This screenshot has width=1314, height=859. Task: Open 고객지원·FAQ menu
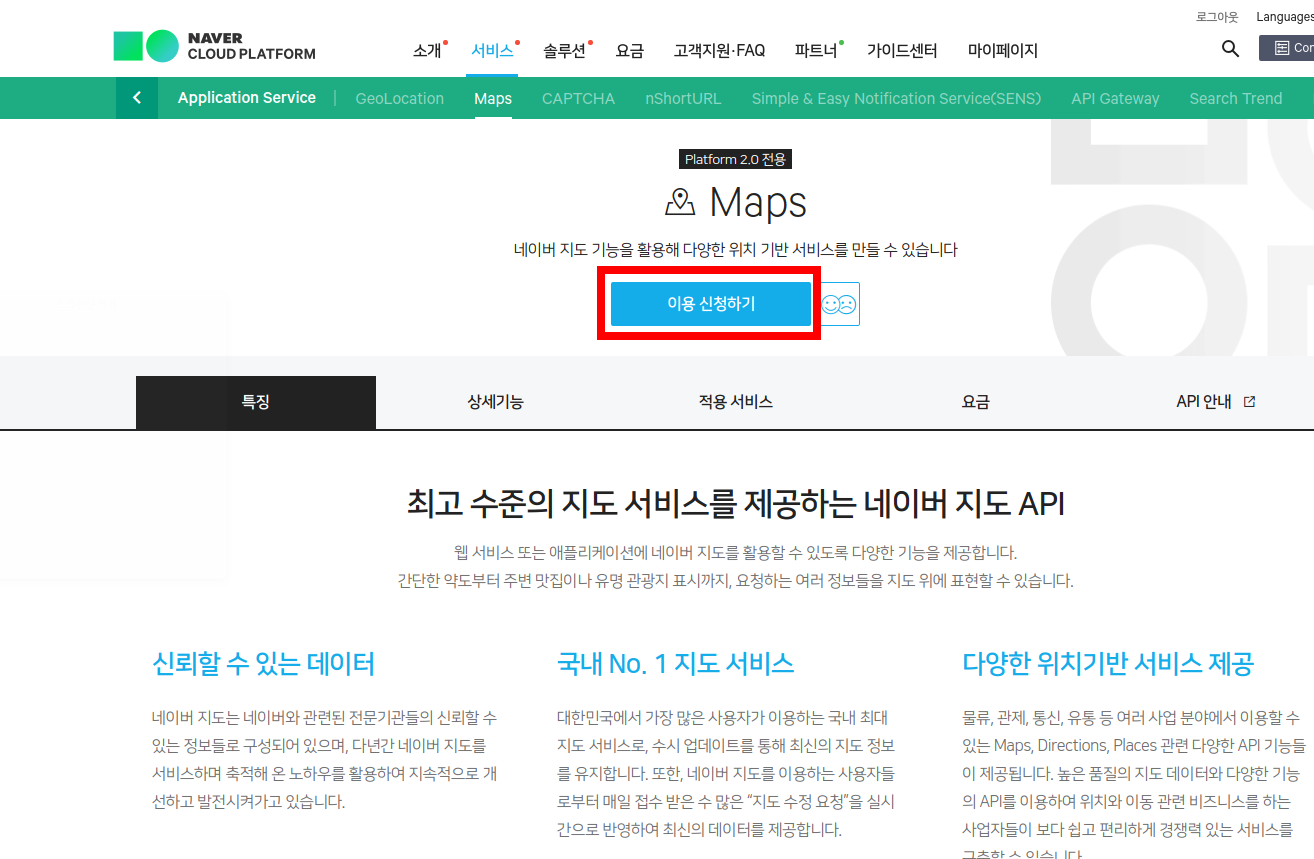pos(719,50)
